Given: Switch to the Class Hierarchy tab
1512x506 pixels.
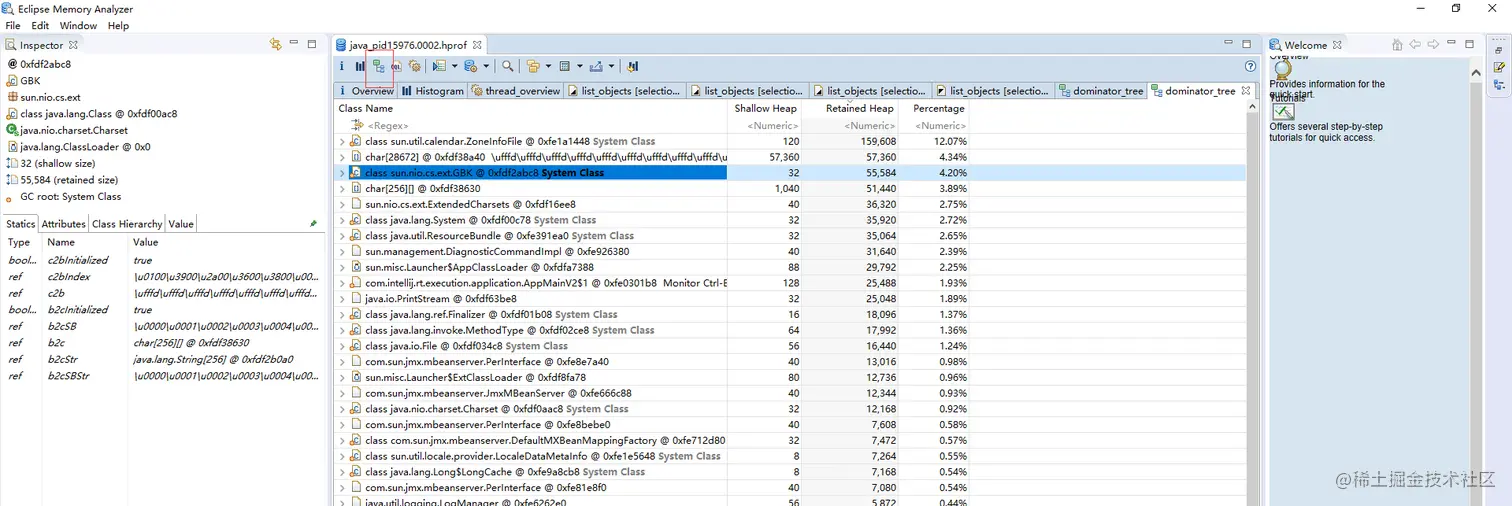Looking at the screenshot, I should pyautogui.click(x=127, y=224).
